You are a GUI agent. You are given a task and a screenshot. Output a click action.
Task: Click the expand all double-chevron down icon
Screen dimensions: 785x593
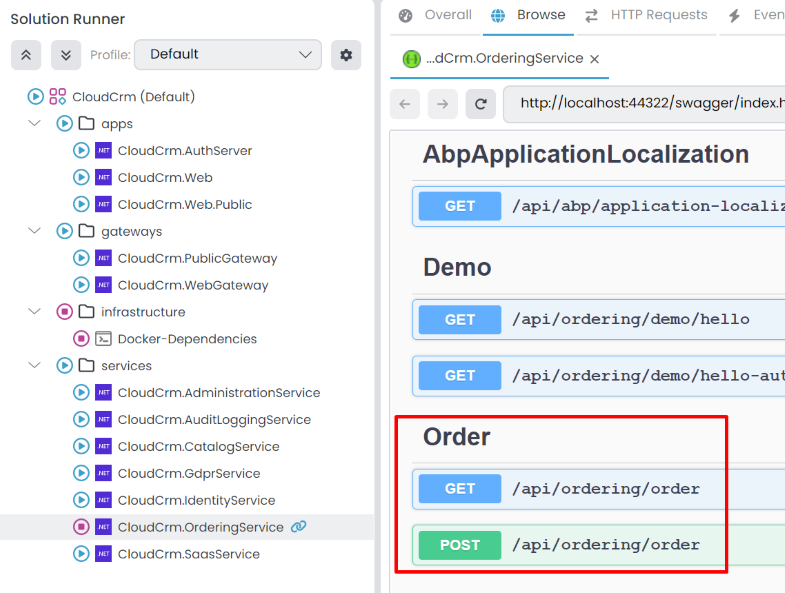[x=66, y=55]
